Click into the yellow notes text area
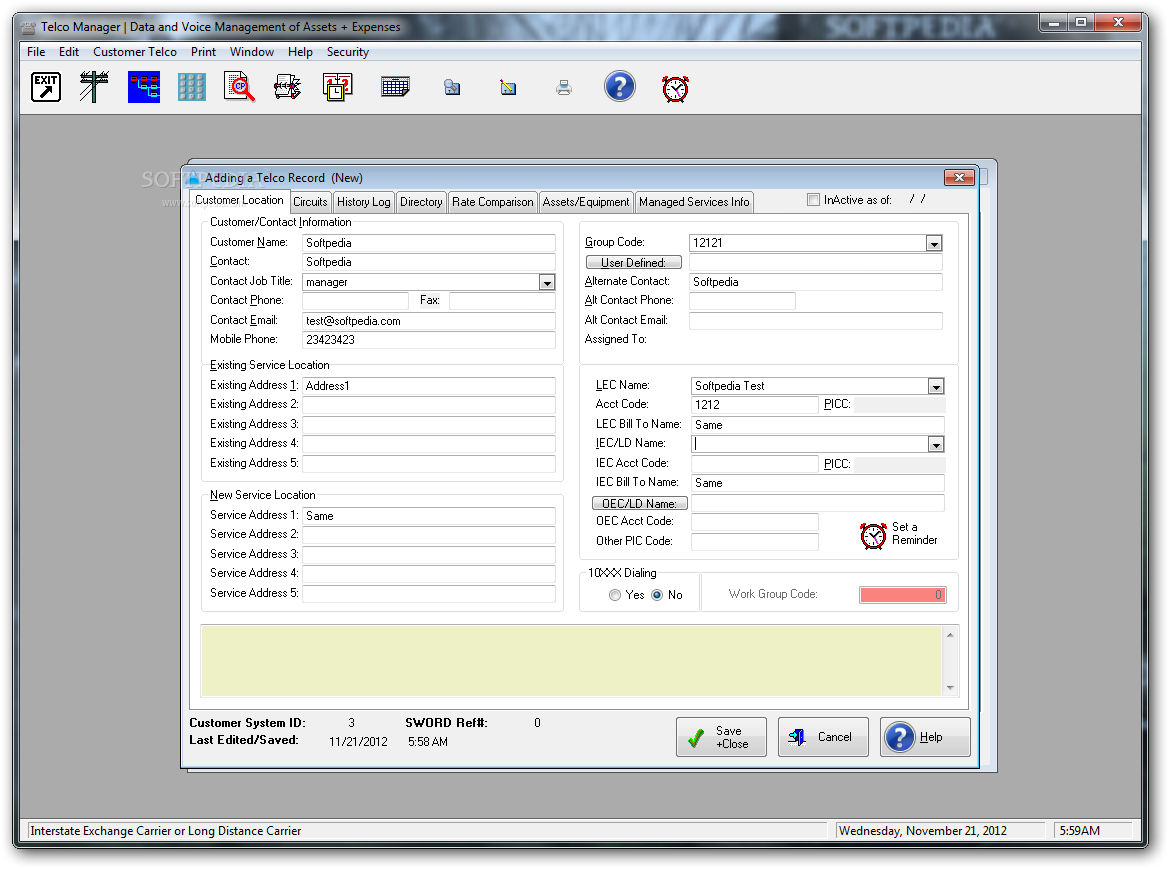This screenshot has width=1169, height=869. [571, 660]
